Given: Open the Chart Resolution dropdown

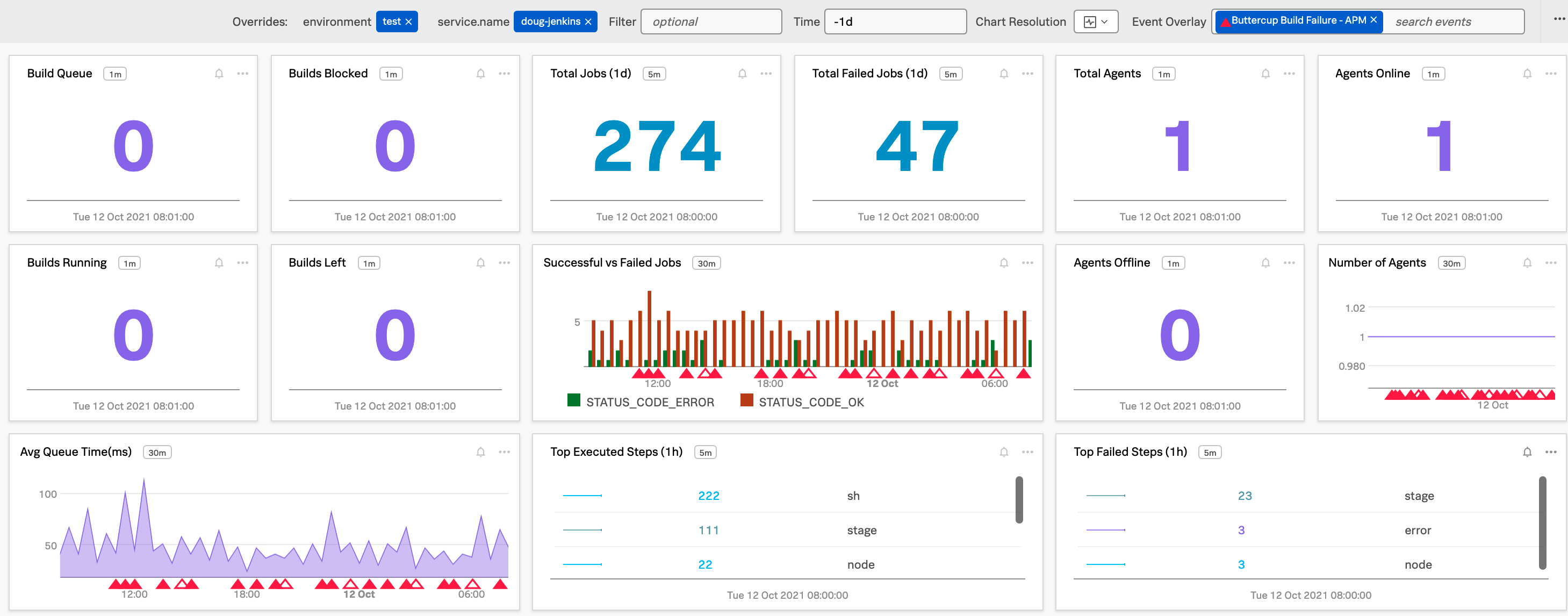Looking at the screenshot, I should point(1096,22).
